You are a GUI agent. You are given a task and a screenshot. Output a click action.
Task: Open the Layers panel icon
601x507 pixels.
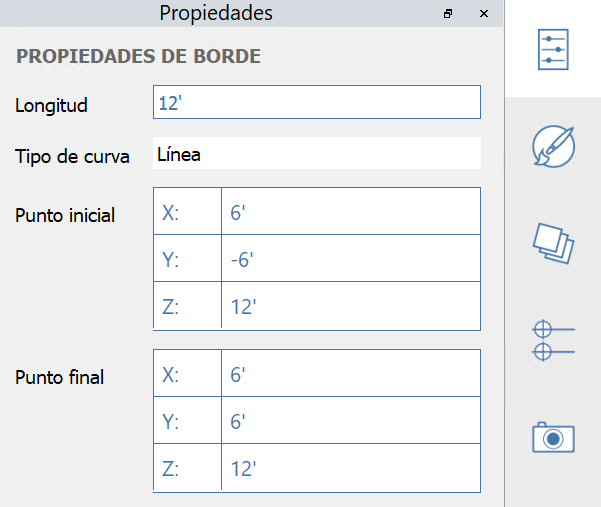point(553,243)
